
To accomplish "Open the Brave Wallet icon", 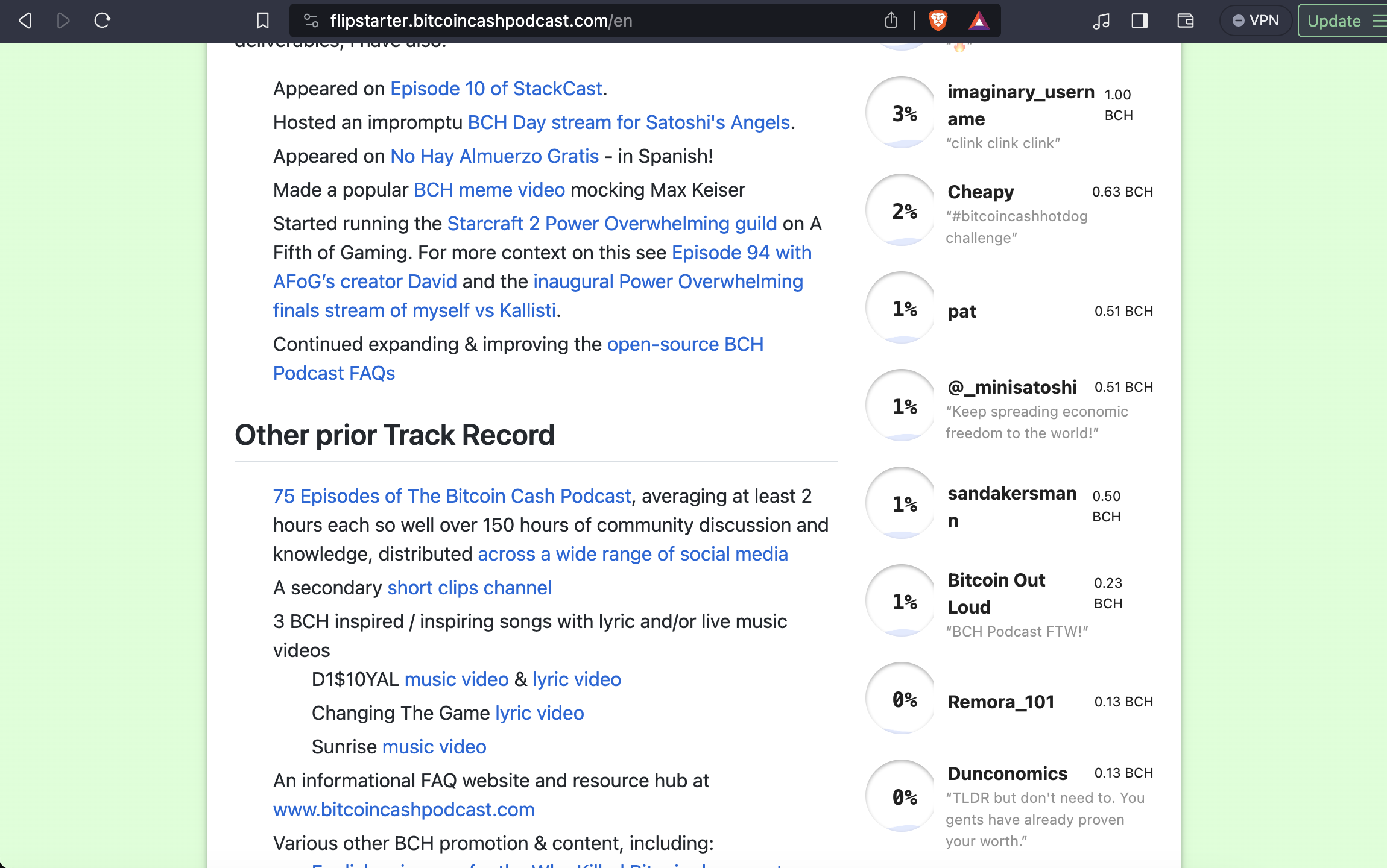I will (x=1185, y=21).
